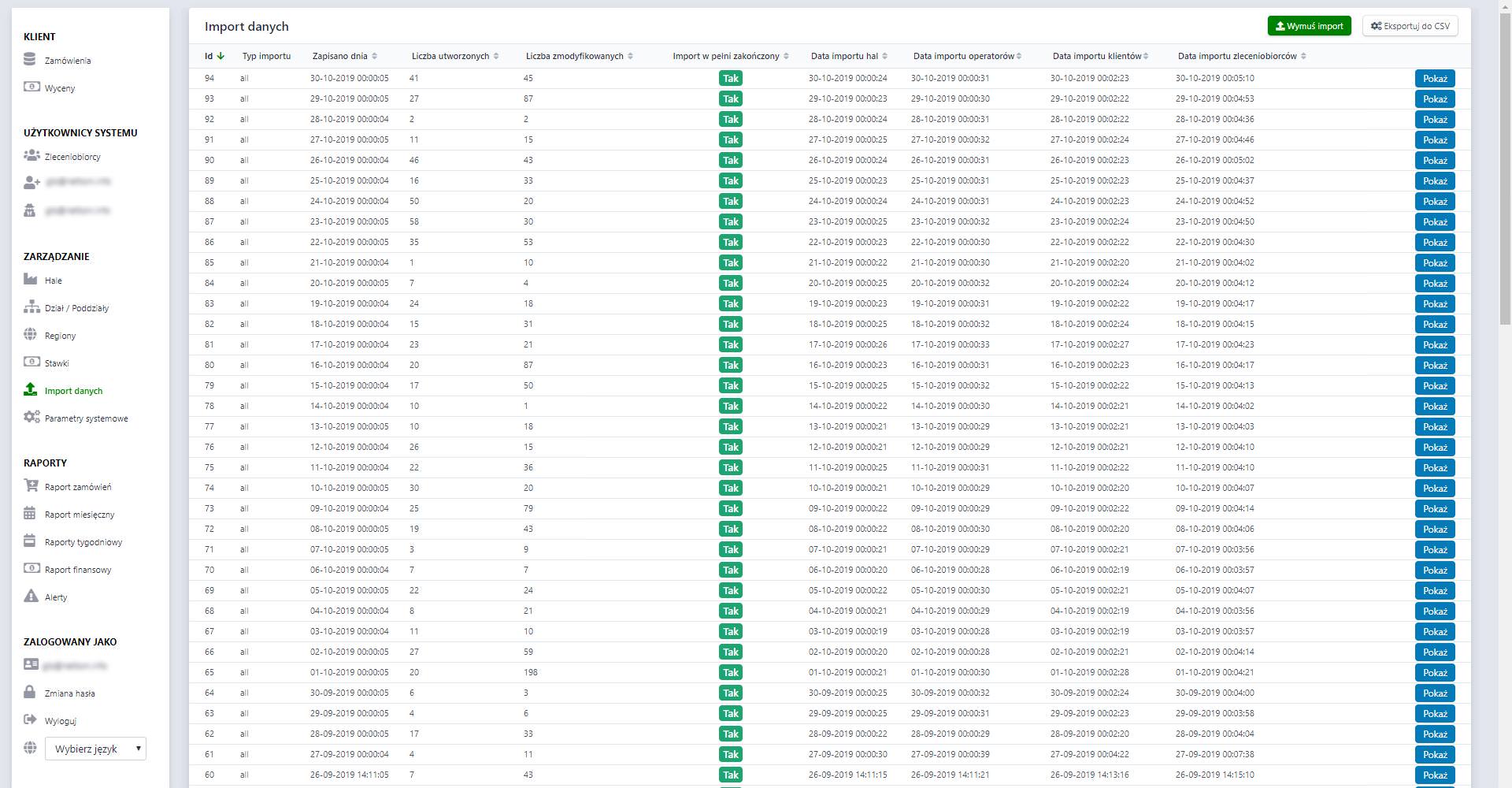
Task: Click the Zmiana hasła lock icon
Action: 30,693
